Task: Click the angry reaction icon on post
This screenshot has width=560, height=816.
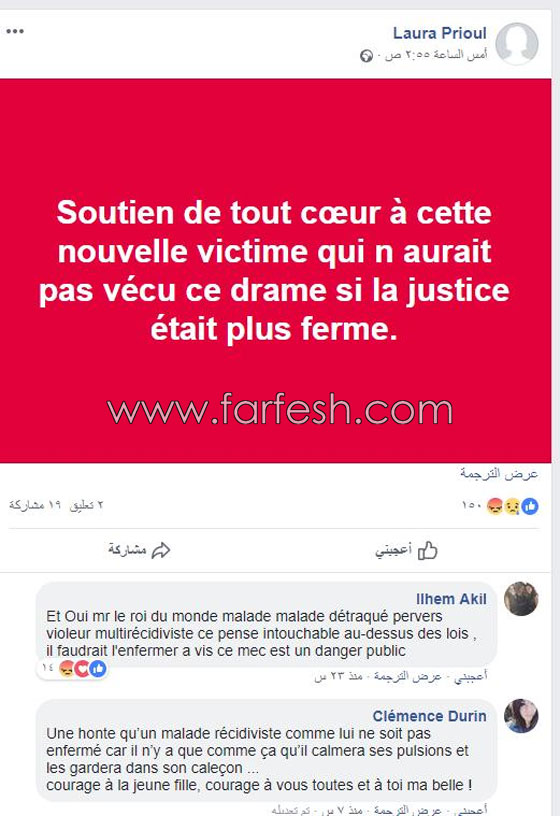Action: (x=495, y=506)
